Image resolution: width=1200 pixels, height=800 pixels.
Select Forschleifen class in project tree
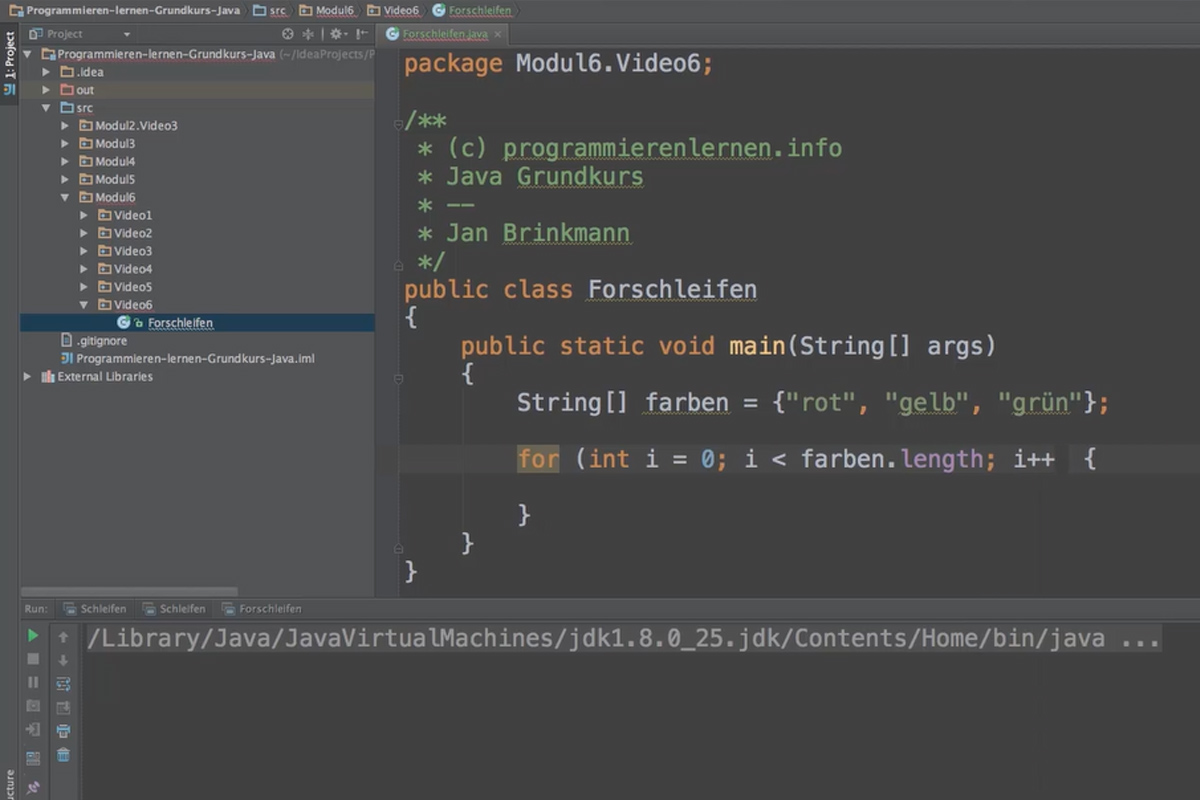[x=197, y=323]
